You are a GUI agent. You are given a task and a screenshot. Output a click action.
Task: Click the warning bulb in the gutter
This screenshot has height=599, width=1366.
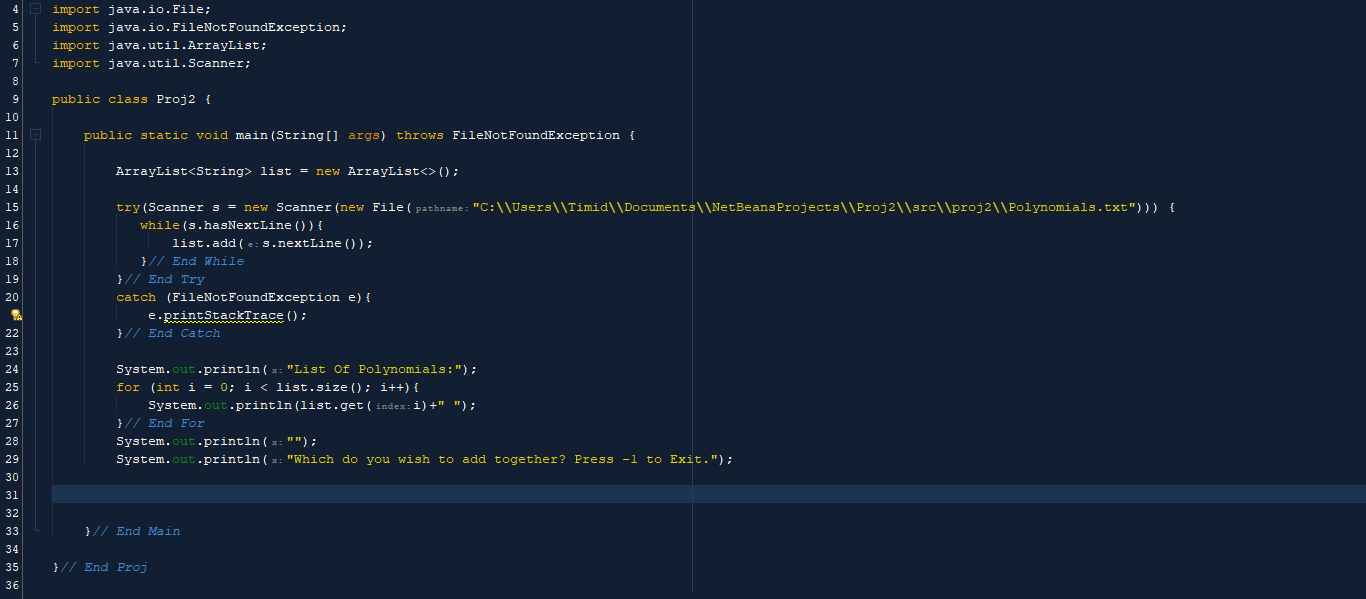(x=14, y=315)
